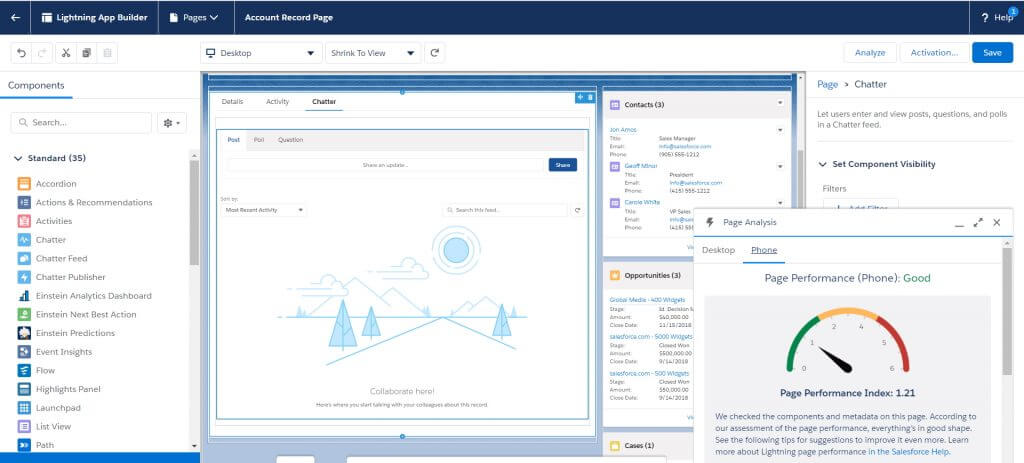Open the Jon Amos contact link

(622, 130)
